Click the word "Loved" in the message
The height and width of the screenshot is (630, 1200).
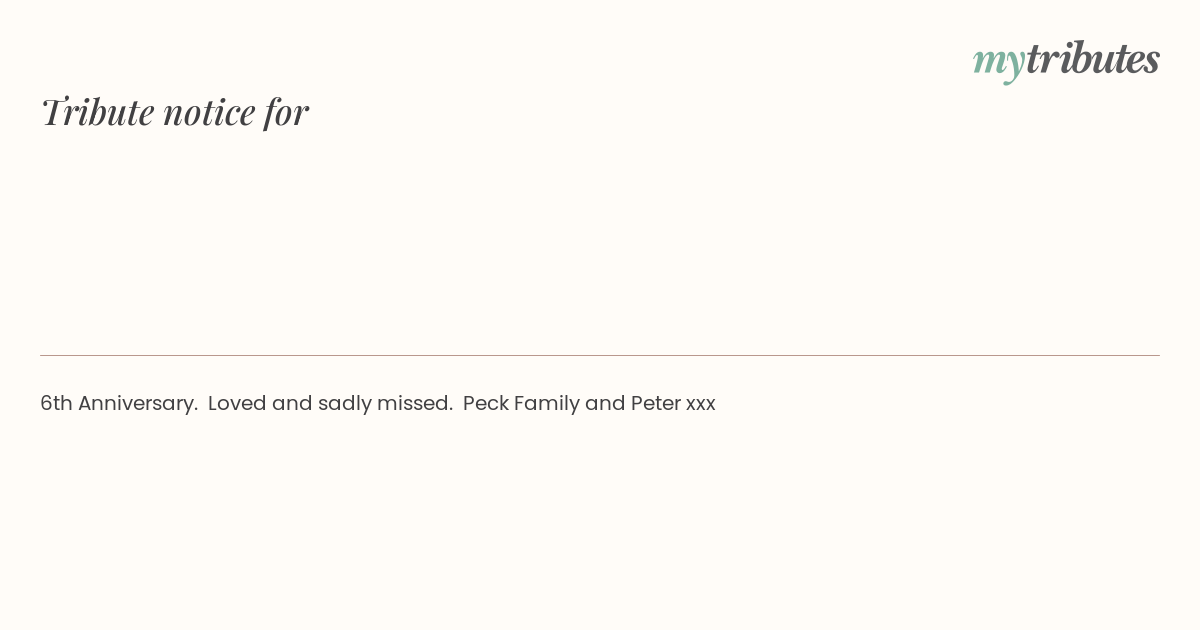[x=237, y=403]
